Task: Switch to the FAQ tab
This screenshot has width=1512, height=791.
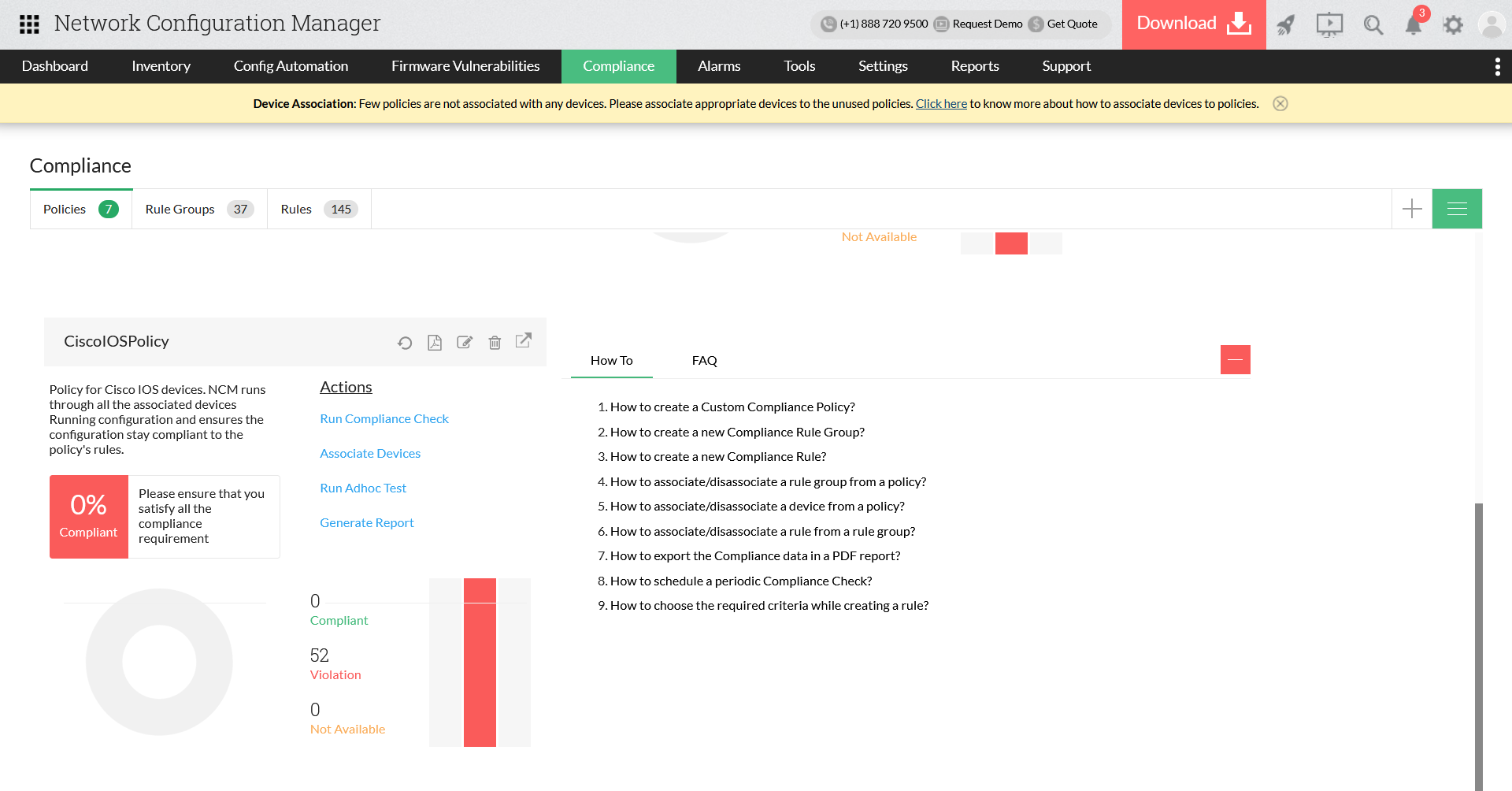Action: click(703, 360)
